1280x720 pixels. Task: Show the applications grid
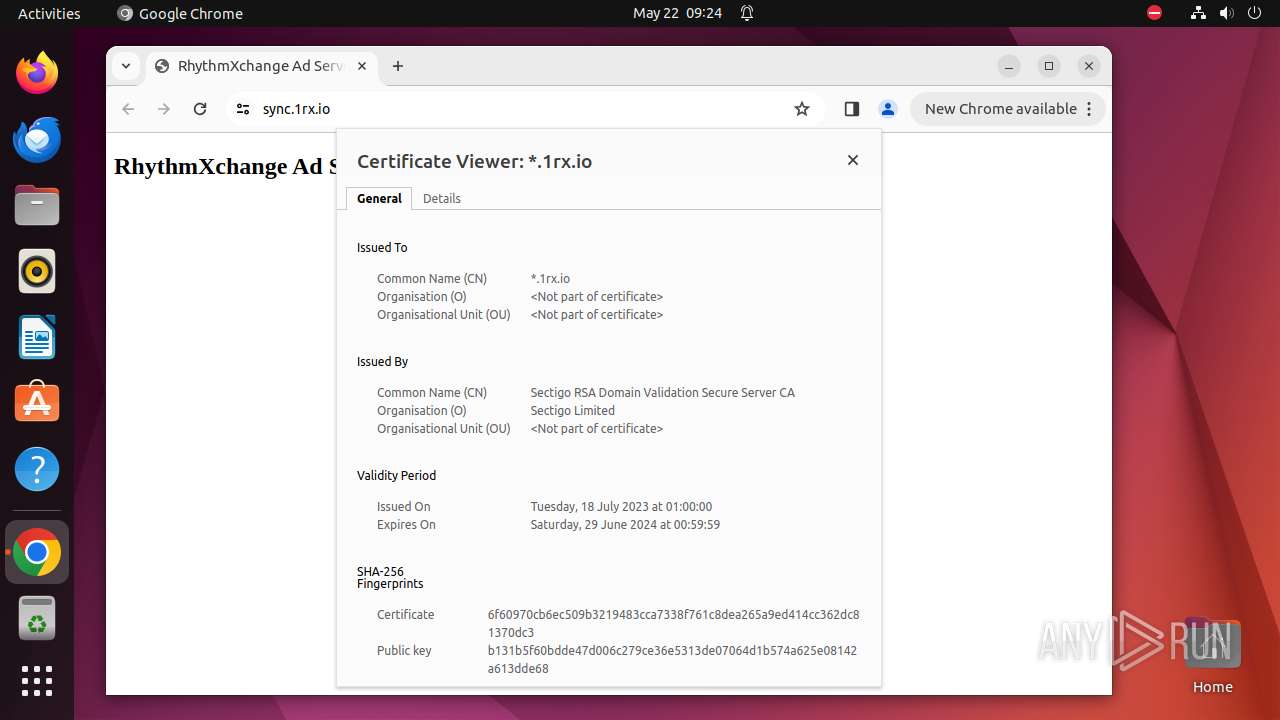coord(37,681)
